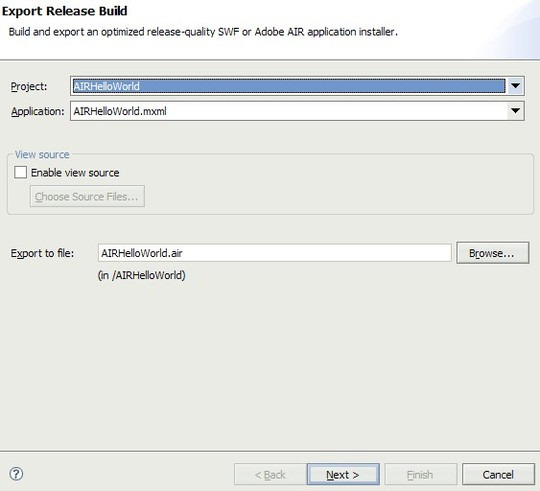
Task: Click the Export to file text field
Action: [x=274, y=253]
